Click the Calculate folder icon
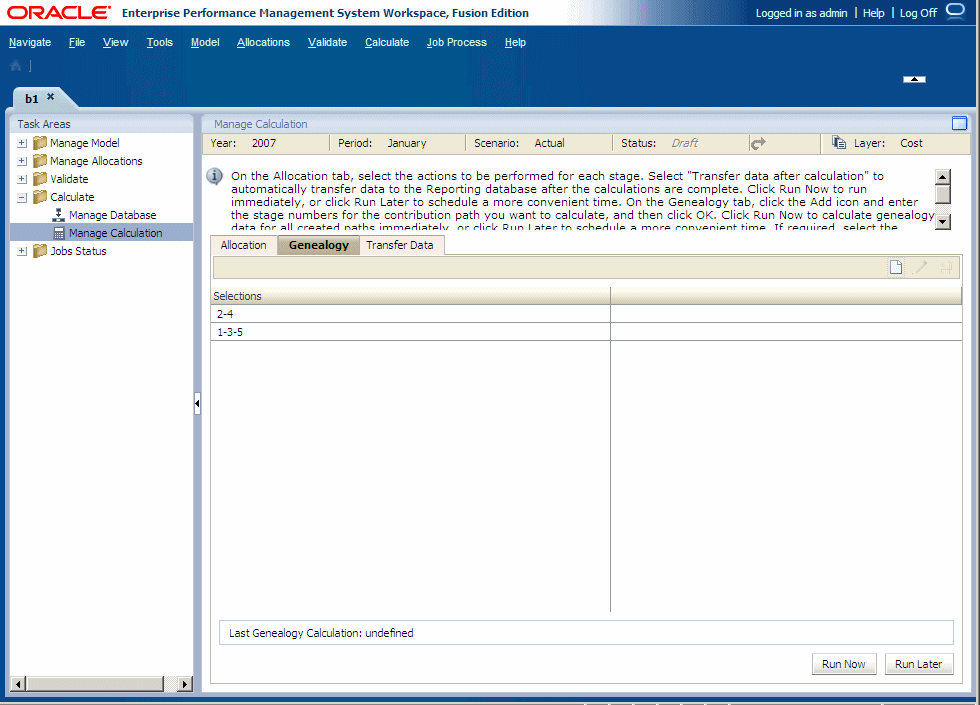980x705 pixels. coord(38,196)
